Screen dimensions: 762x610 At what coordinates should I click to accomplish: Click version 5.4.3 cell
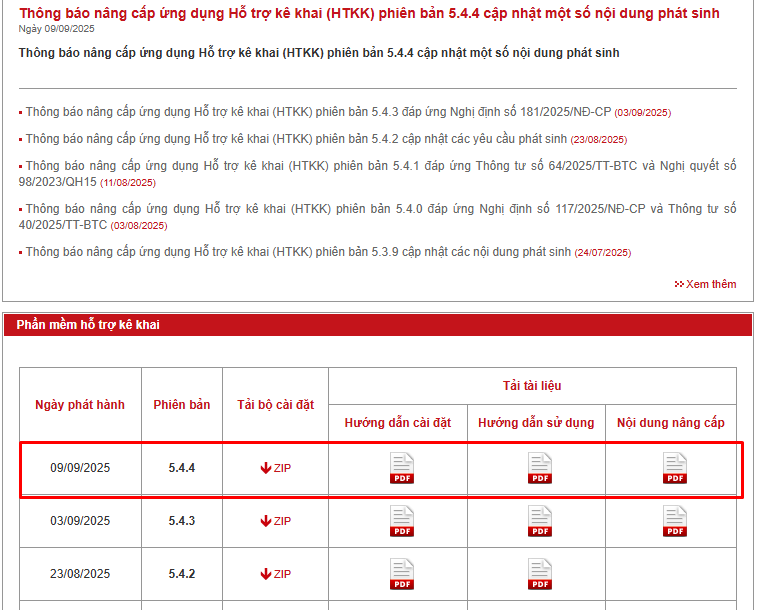click(x=182, y=521)
